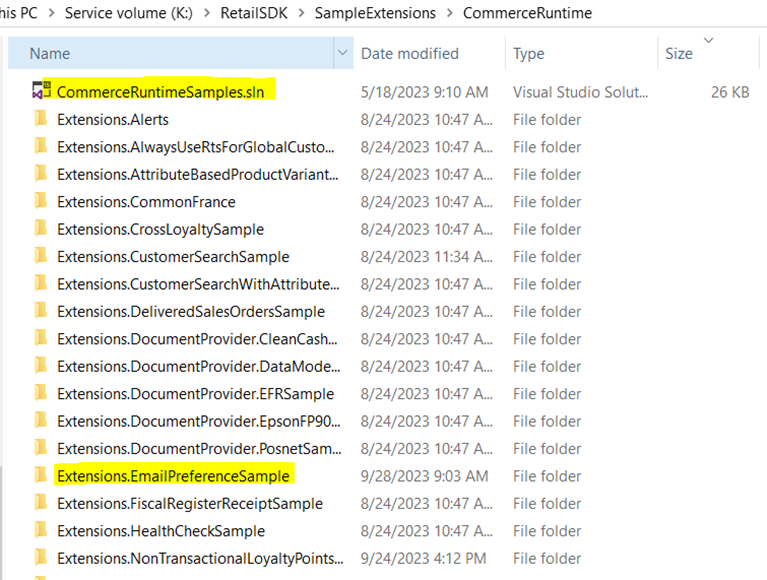The image size is (767, 580).
Task: Click File folder type for Extensions.HealthCheckSample row
Action: point(547,530)
